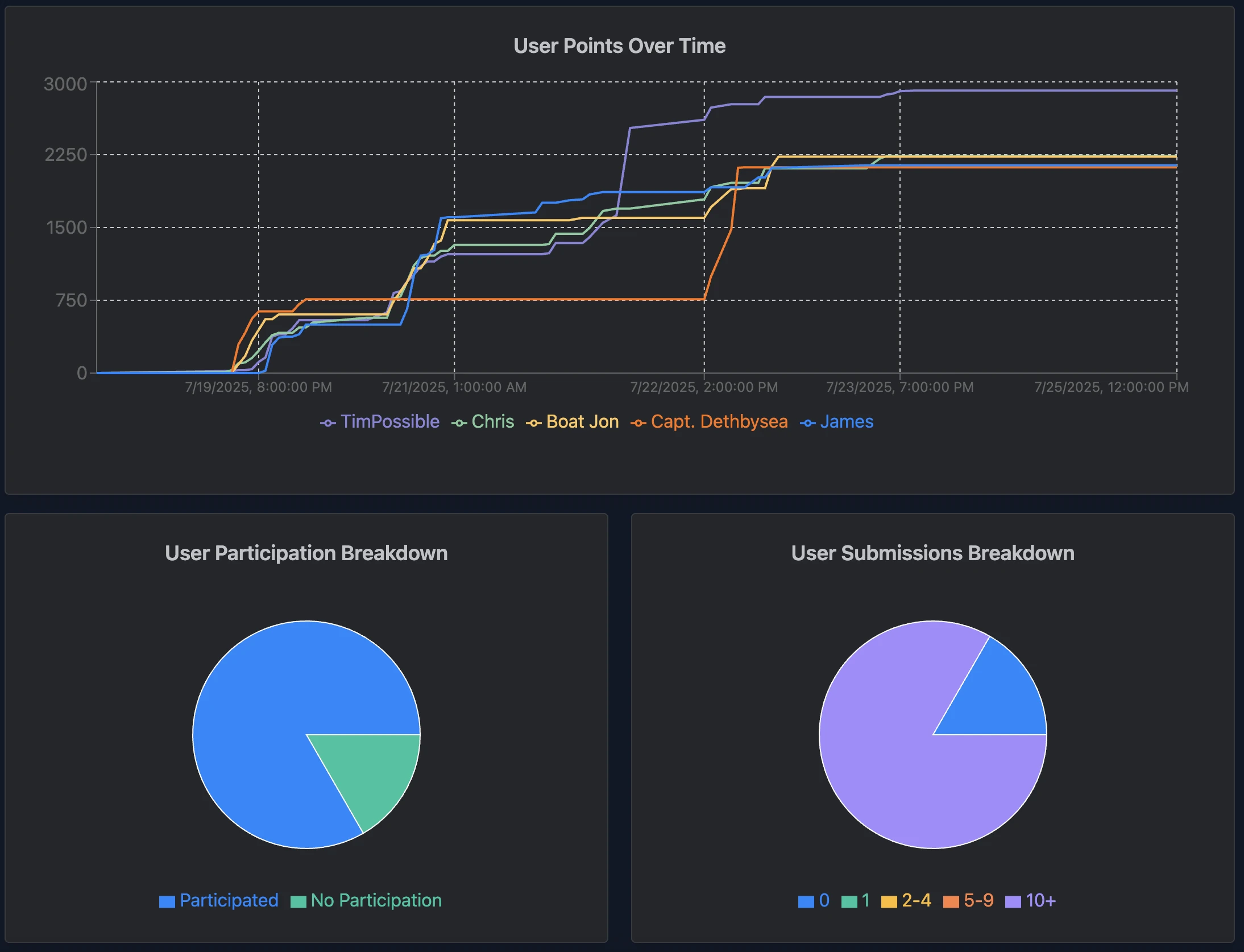Click the User Points Over Time title

click(620, 45)
